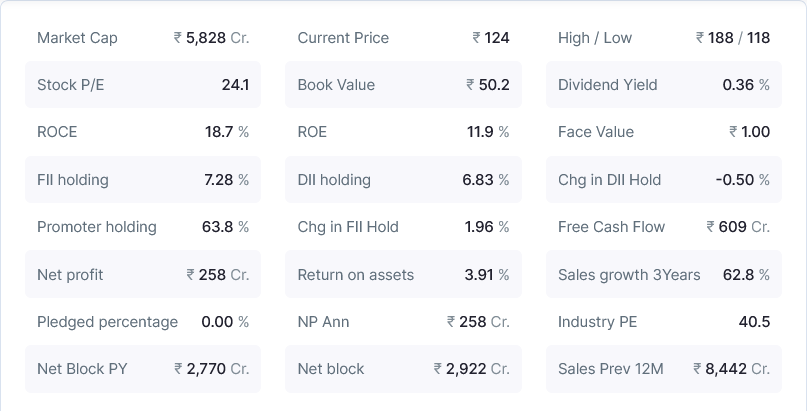The height and width of the screenshot is (411, 807).
Task: Select the Return on assets row
Action: [403, 275]
